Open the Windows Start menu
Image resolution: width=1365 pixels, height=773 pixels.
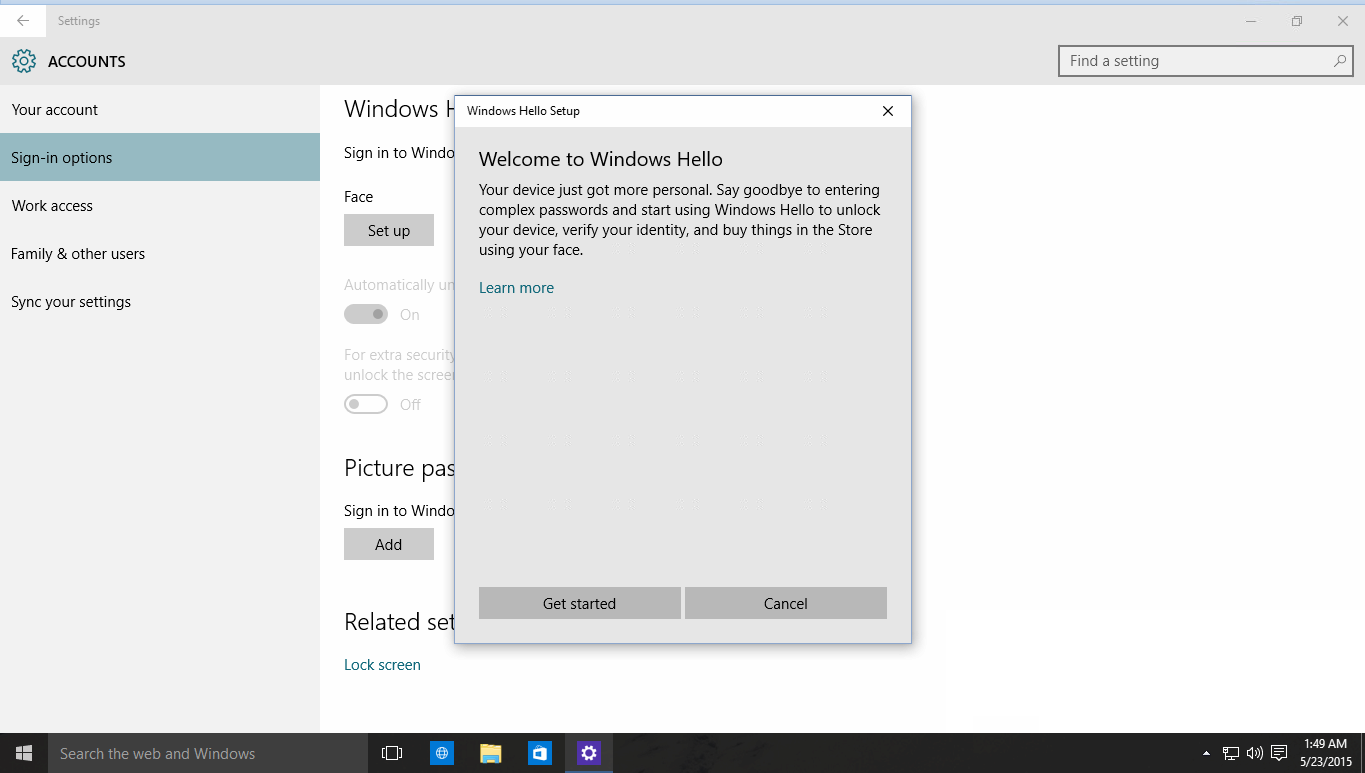click(24, 753)
